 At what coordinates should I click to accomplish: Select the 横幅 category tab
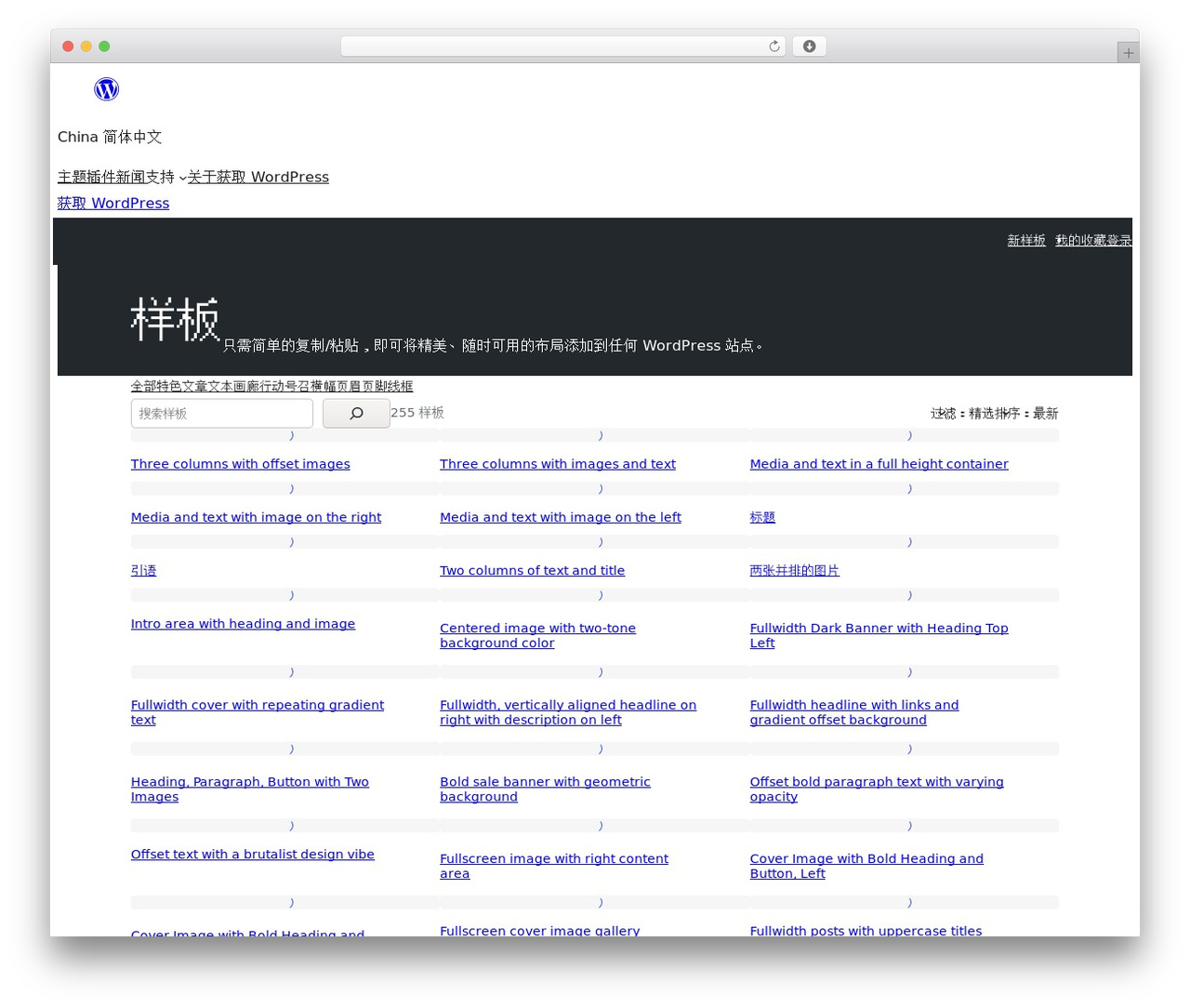coord(324,387)
